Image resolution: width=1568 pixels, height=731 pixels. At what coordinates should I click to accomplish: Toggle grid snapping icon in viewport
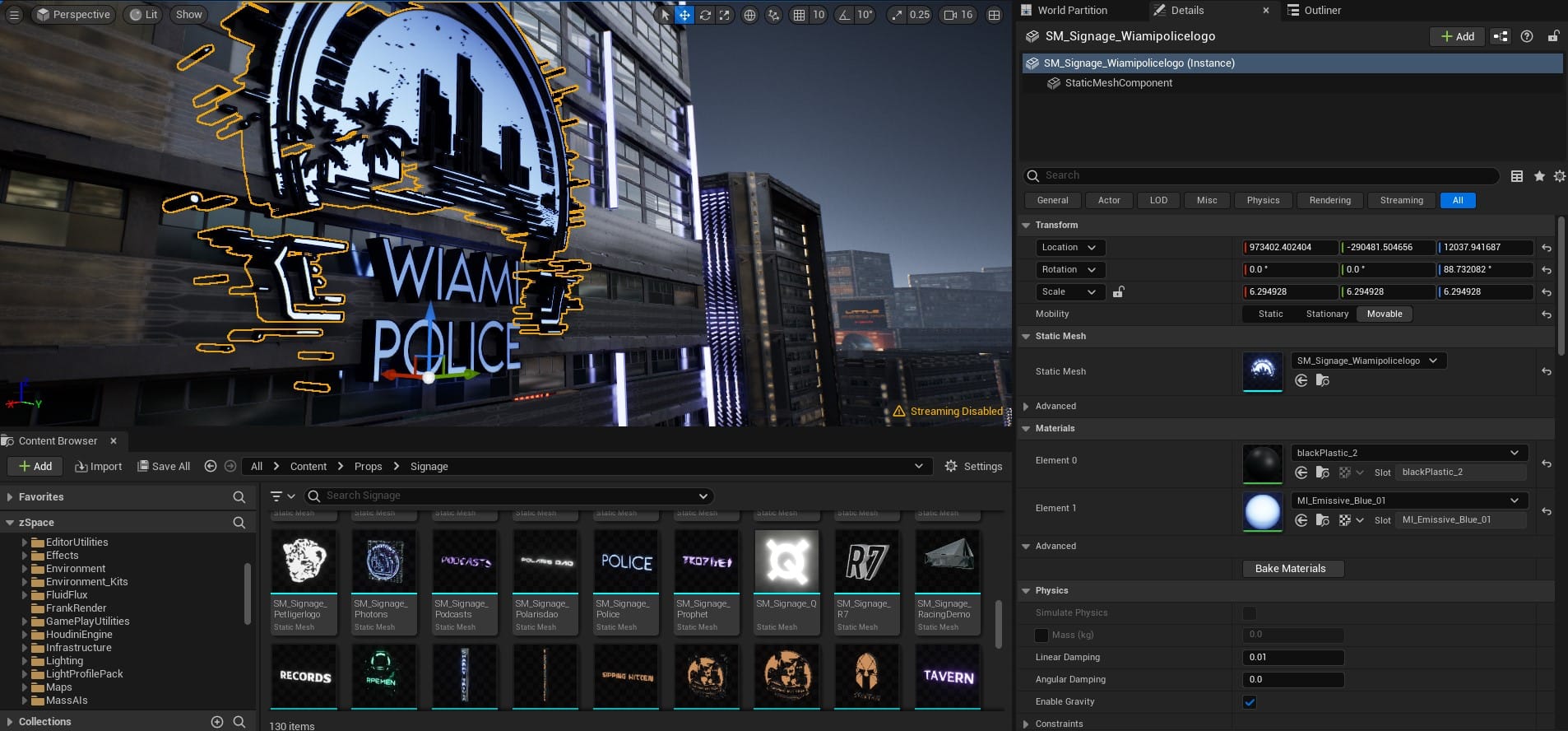point(799,15)
